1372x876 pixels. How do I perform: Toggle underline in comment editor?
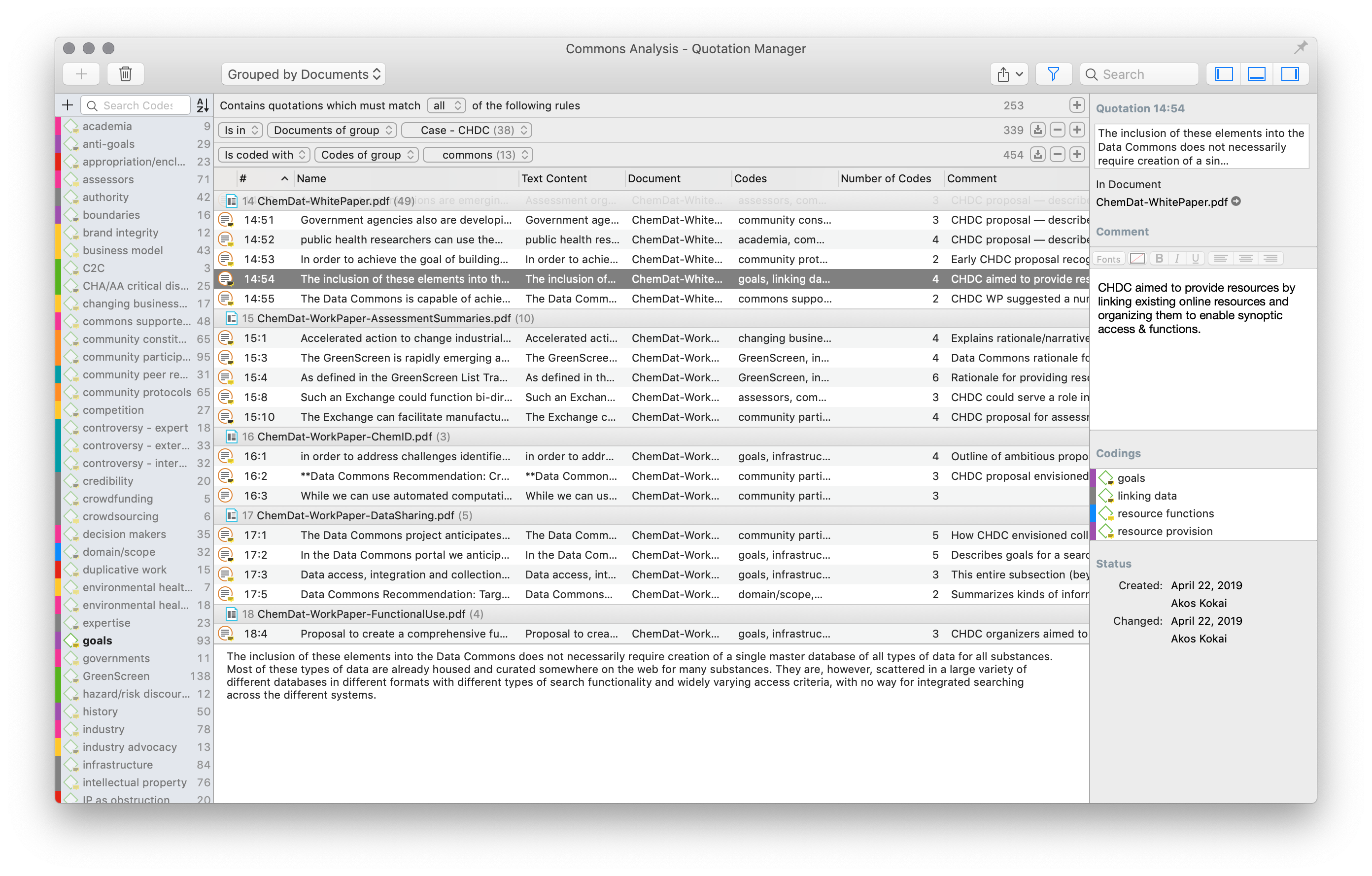pos(1196,259)
